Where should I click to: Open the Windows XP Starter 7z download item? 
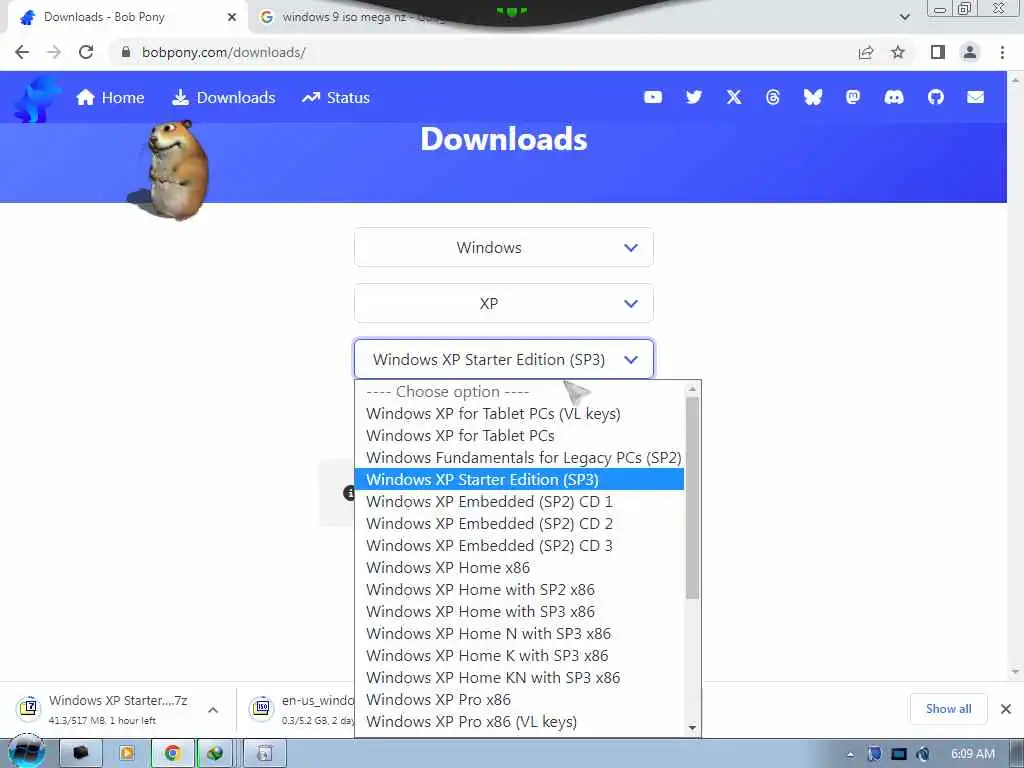pos(104,709)
